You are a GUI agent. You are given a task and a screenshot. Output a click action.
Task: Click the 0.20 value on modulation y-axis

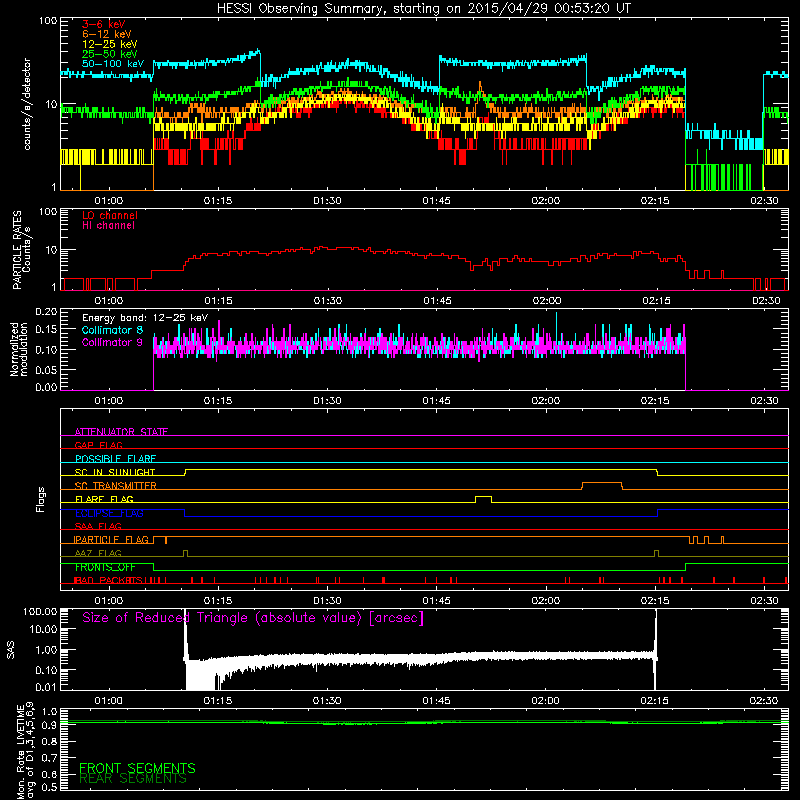pos(46,311)
